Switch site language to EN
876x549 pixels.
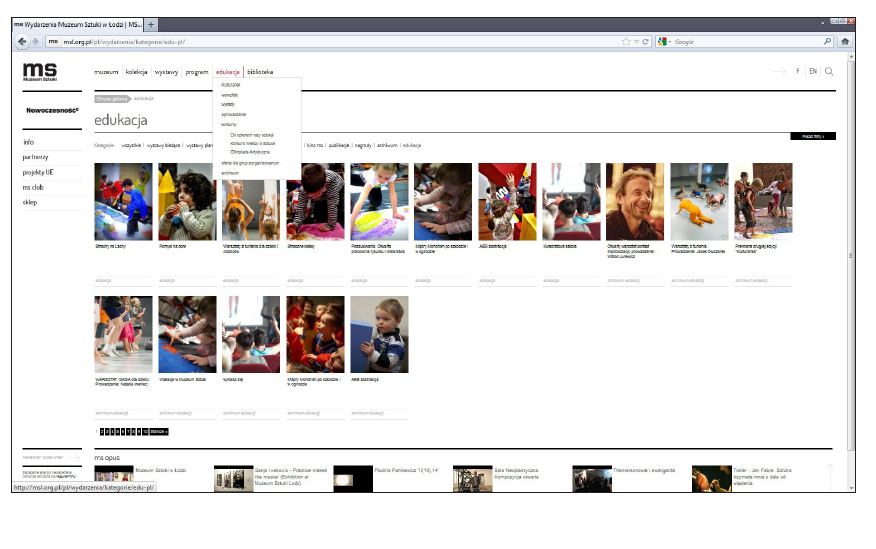coord(813,71)
